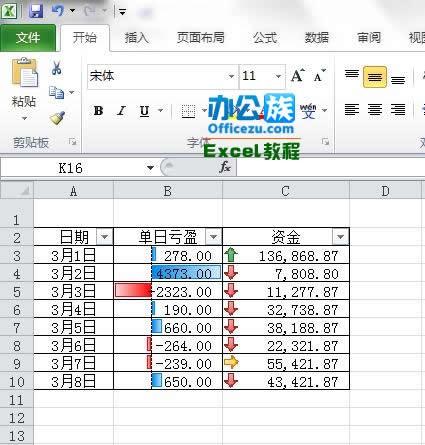Click the Name Box showing K16
425x445 pixels.
click(x=71, y=168)
